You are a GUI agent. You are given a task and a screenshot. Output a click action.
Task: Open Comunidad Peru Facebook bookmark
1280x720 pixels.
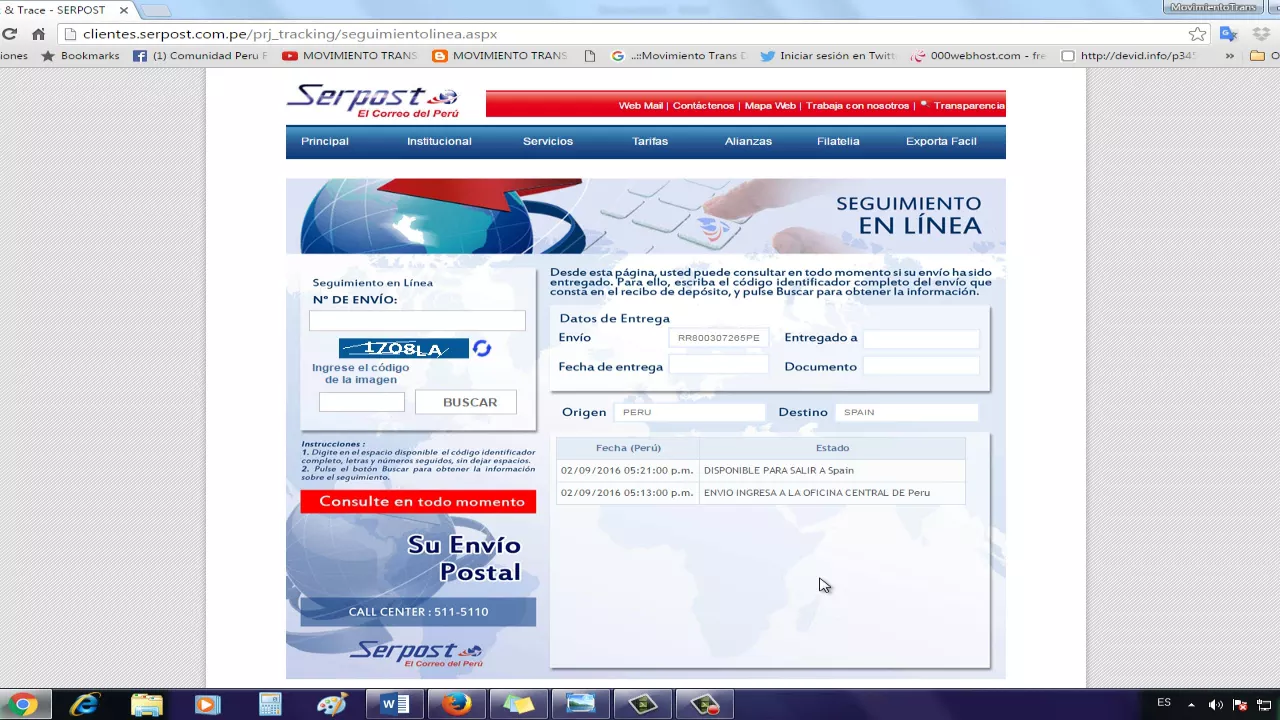click(201, 56)
